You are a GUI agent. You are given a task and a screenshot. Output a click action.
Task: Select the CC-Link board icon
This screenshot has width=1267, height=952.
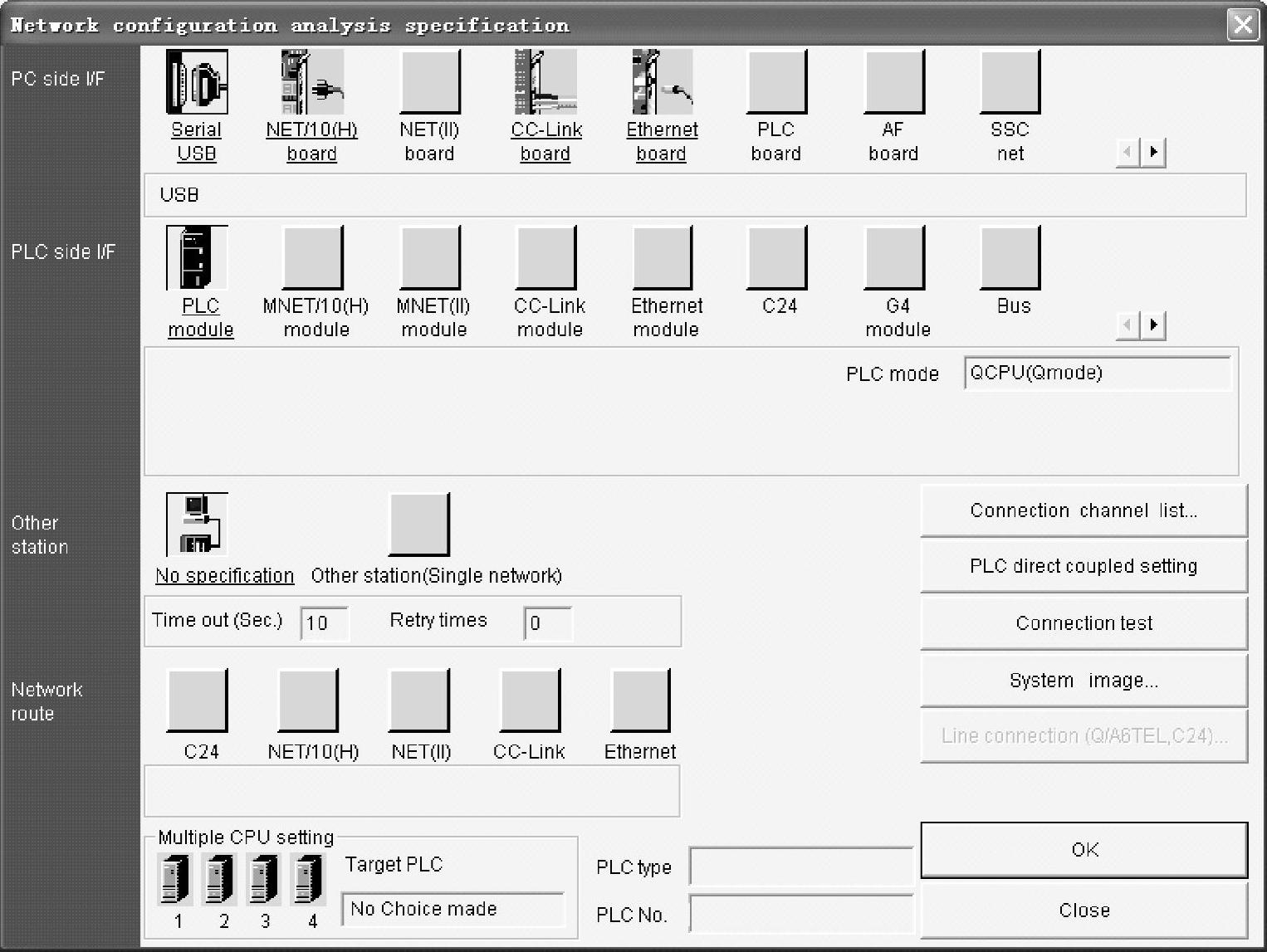545,81
